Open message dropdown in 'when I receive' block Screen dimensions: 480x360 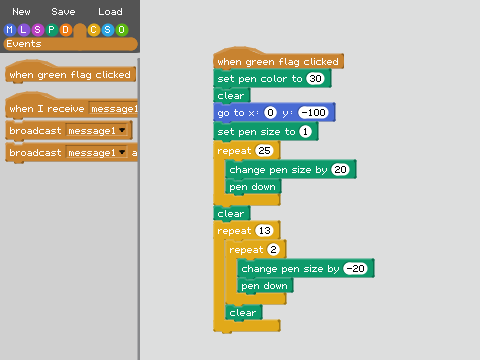click(113, 109)
